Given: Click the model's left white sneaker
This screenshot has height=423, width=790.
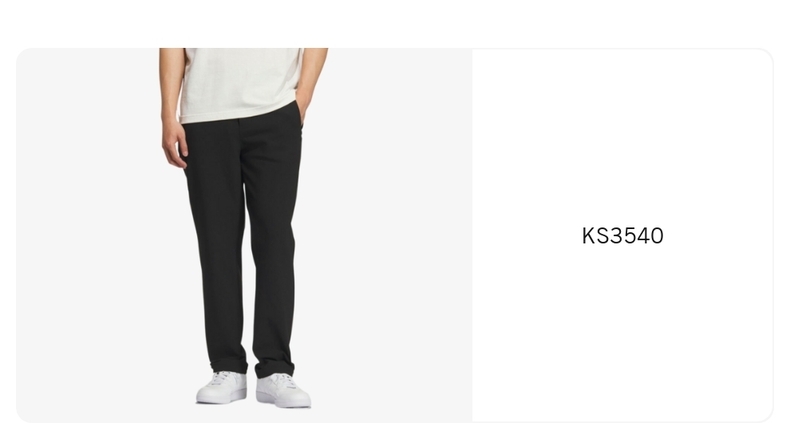Looking at the screenshot, I should click(x=222, y=387).
